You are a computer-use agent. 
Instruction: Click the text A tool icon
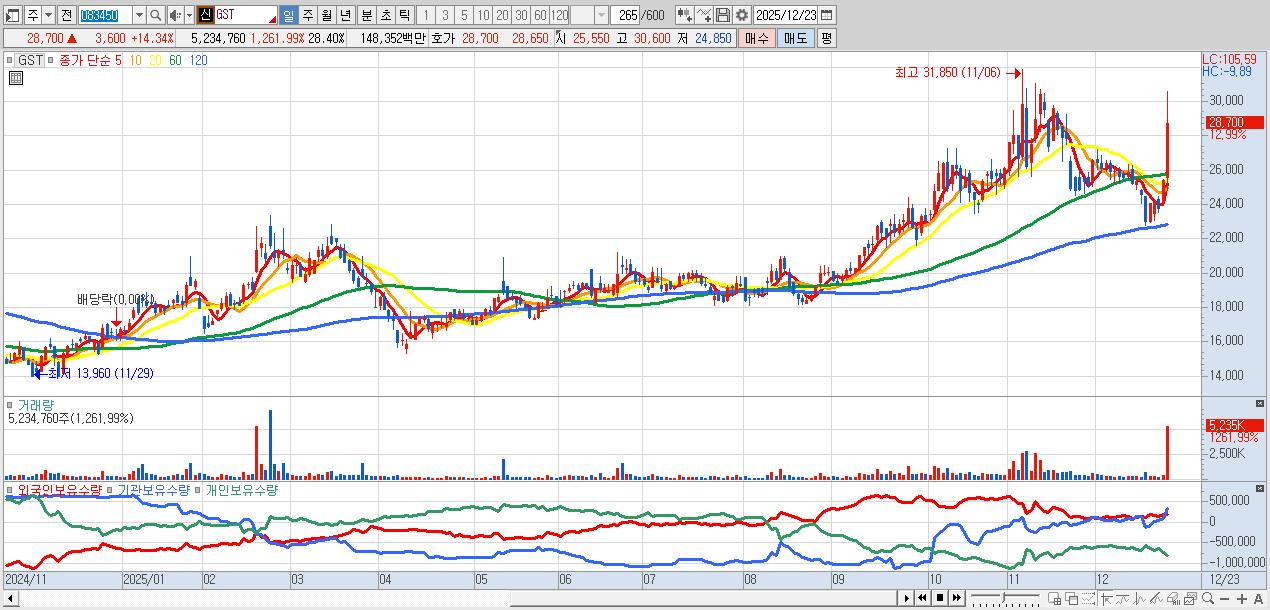(x=1258, y=599)
